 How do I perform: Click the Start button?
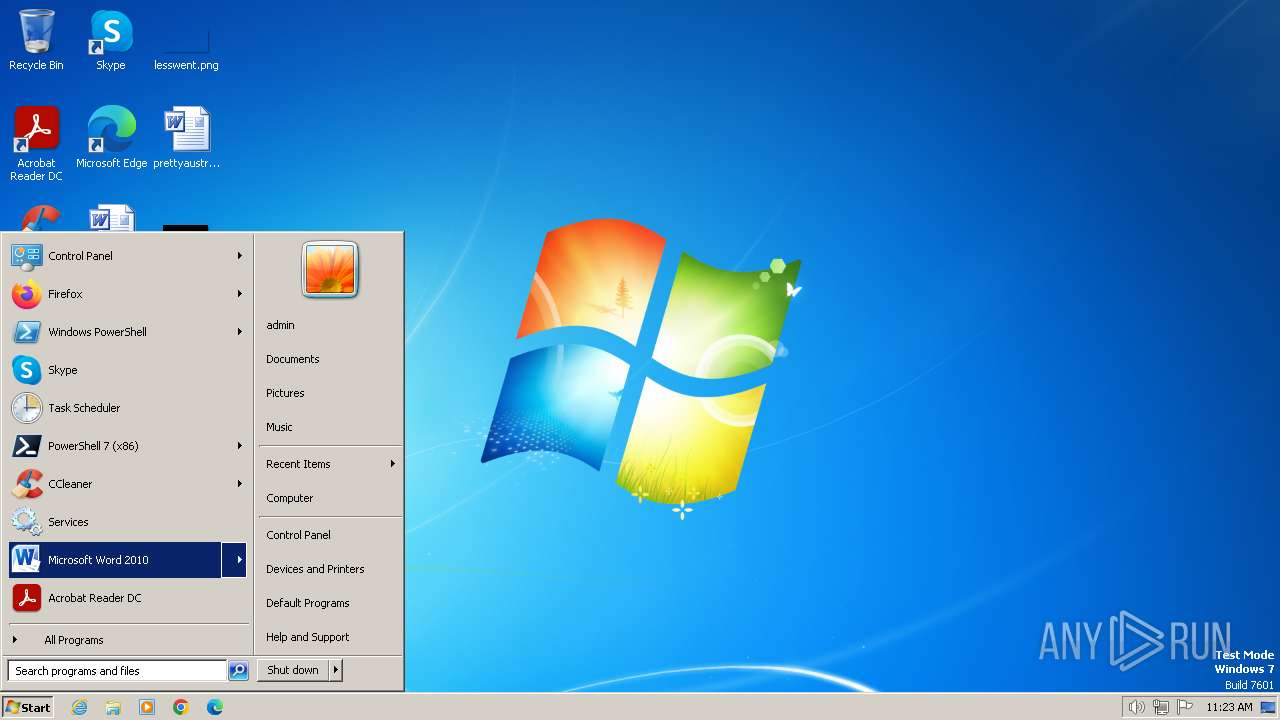[x=28, y=707]
